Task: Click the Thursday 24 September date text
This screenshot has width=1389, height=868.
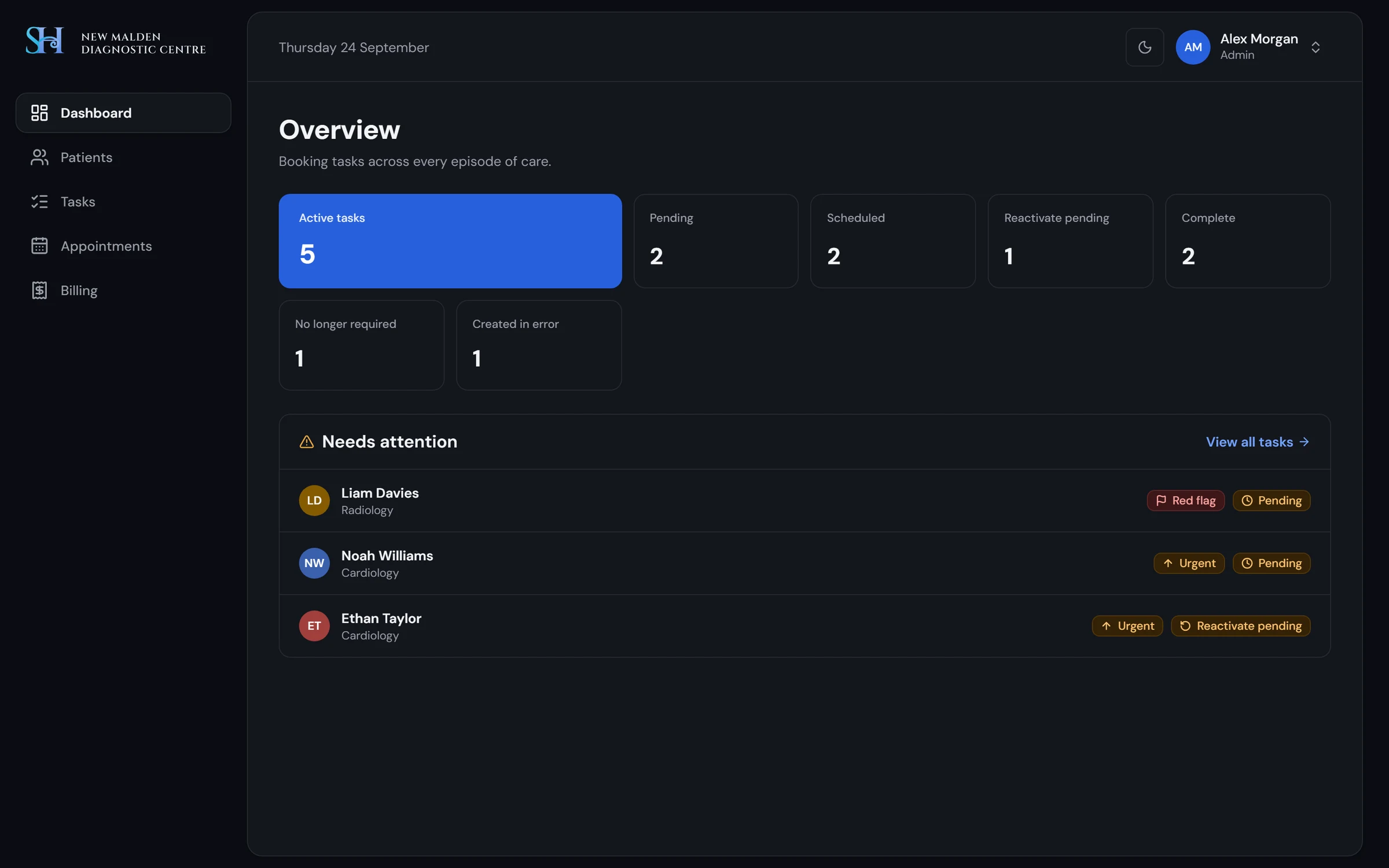Action: coord(354,47)
